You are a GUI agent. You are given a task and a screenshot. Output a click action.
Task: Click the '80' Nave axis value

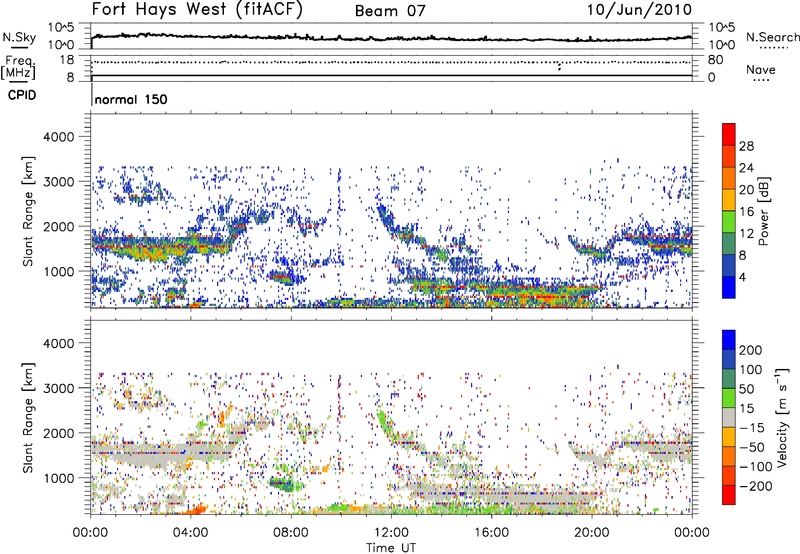coord(715,60)
